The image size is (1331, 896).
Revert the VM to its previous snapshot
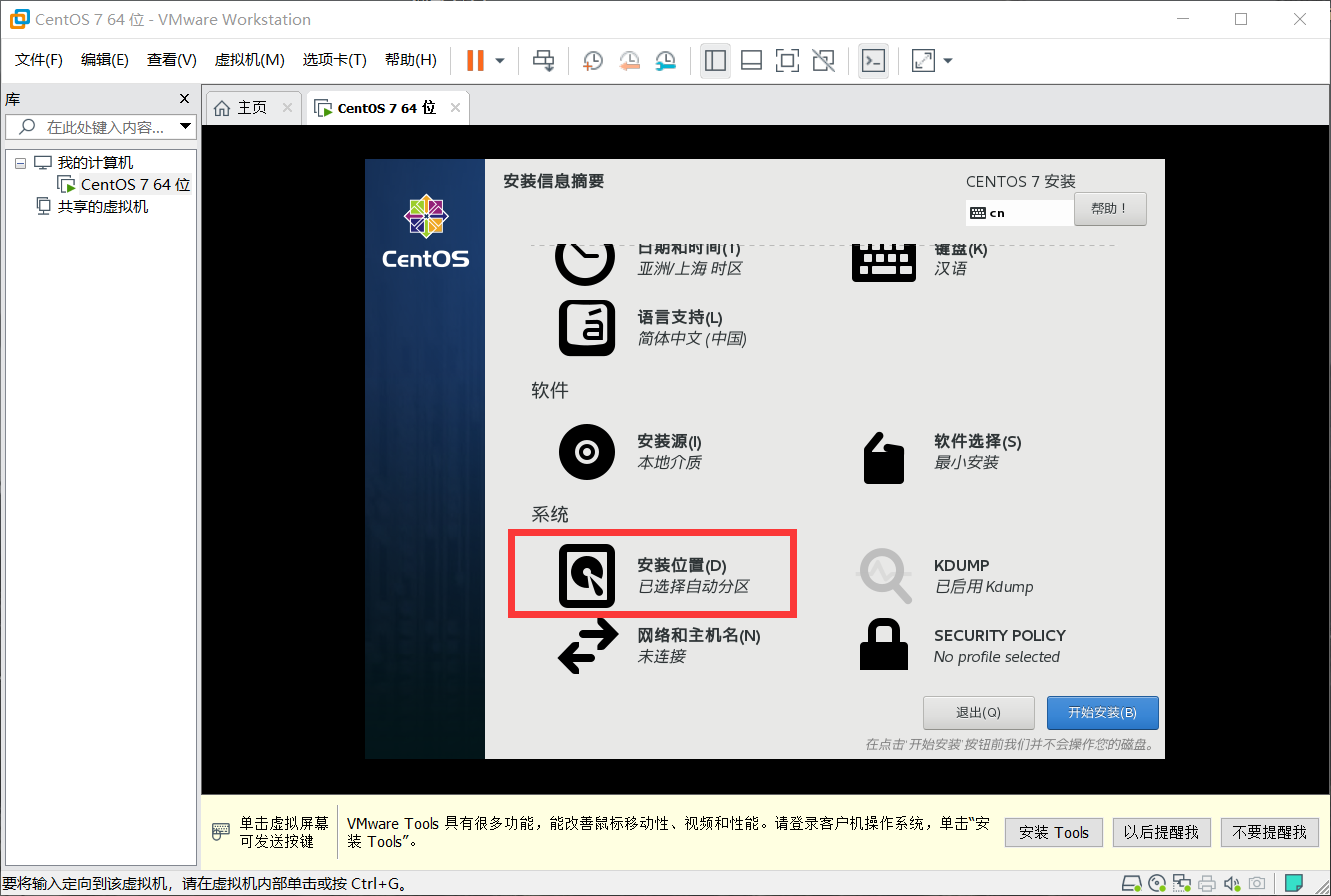(629, 61)
